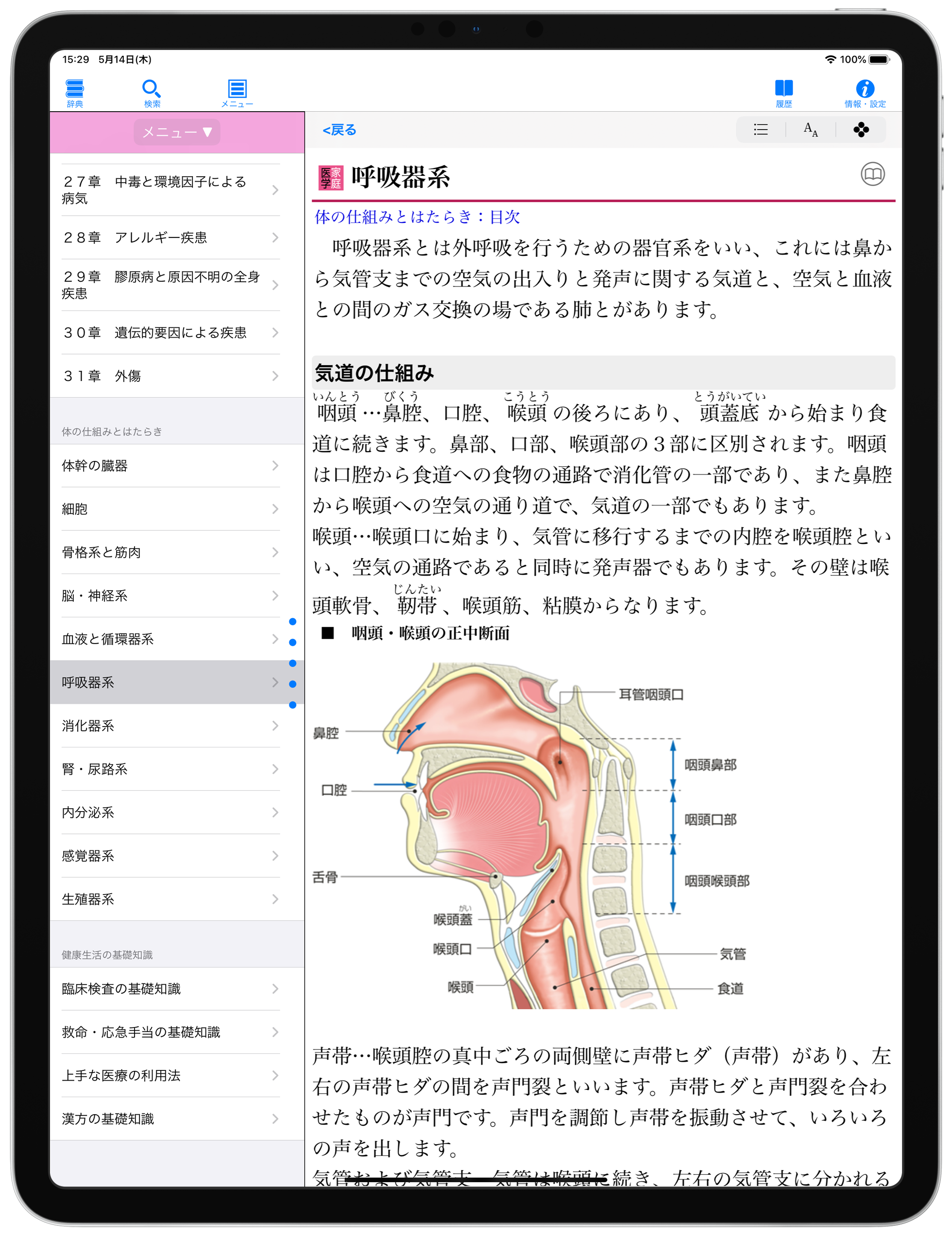
Task: Tap the four-dot clover icon
Action: [860, 130]
